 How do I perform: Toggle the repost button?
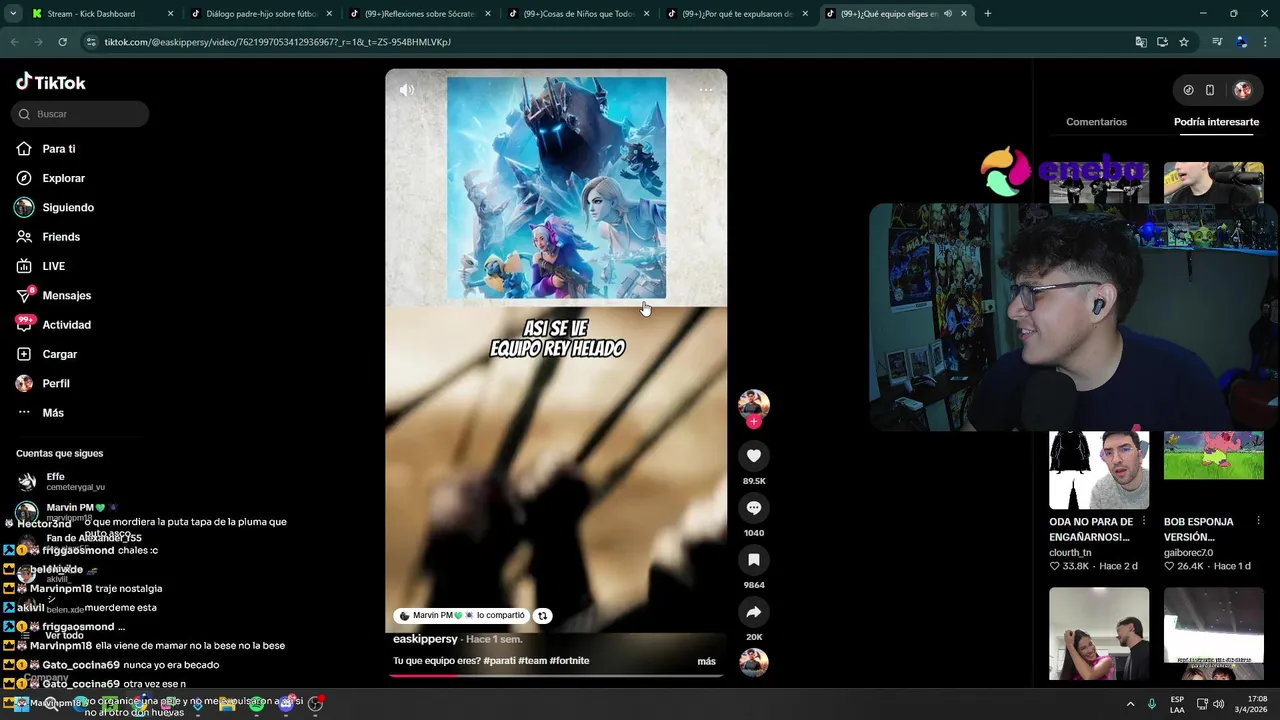coord(542,616)
